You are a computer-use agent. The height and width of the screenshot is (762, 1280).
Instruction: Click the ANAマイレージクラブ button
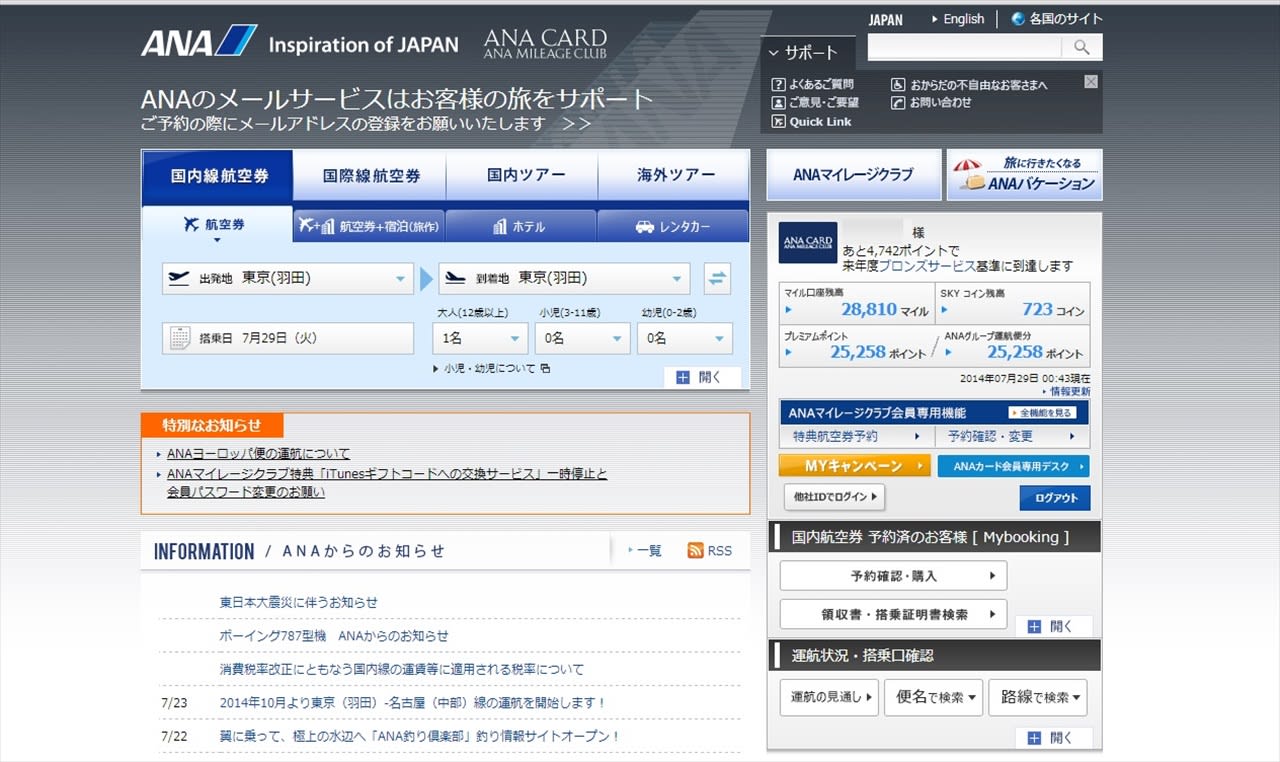(854, 175)
